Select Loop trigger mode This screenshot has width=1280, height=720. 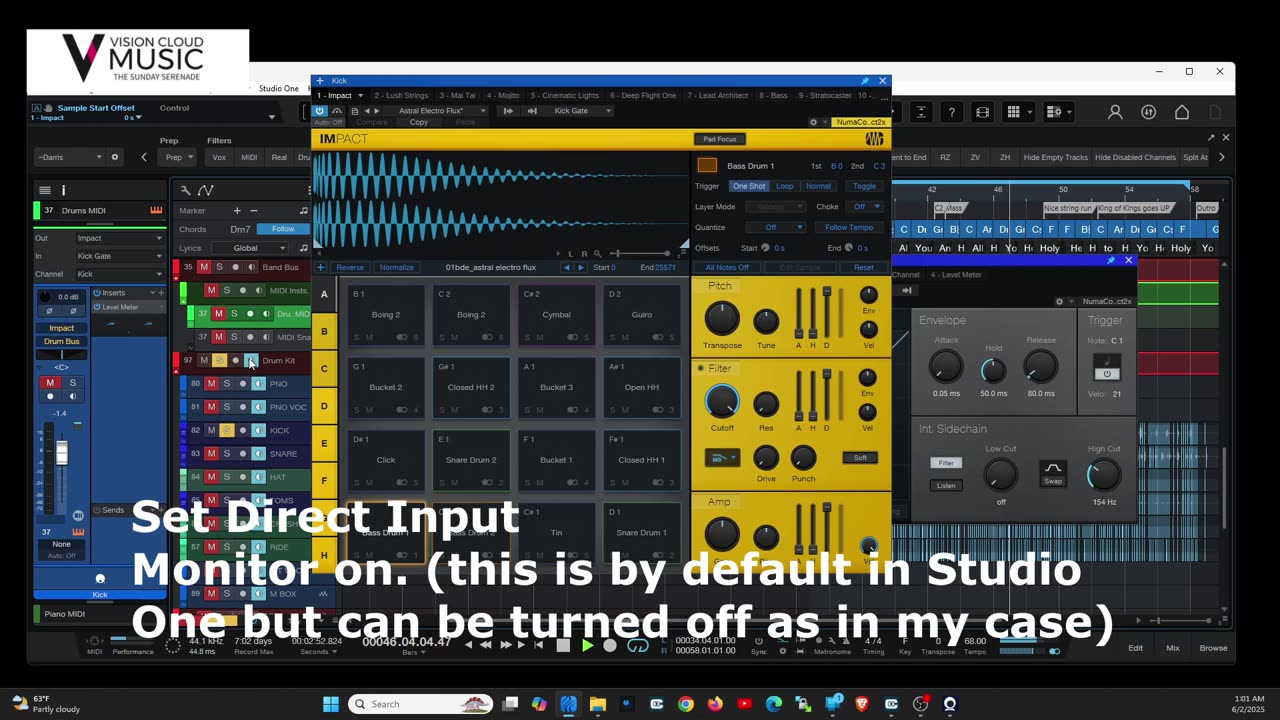(785, 186)
